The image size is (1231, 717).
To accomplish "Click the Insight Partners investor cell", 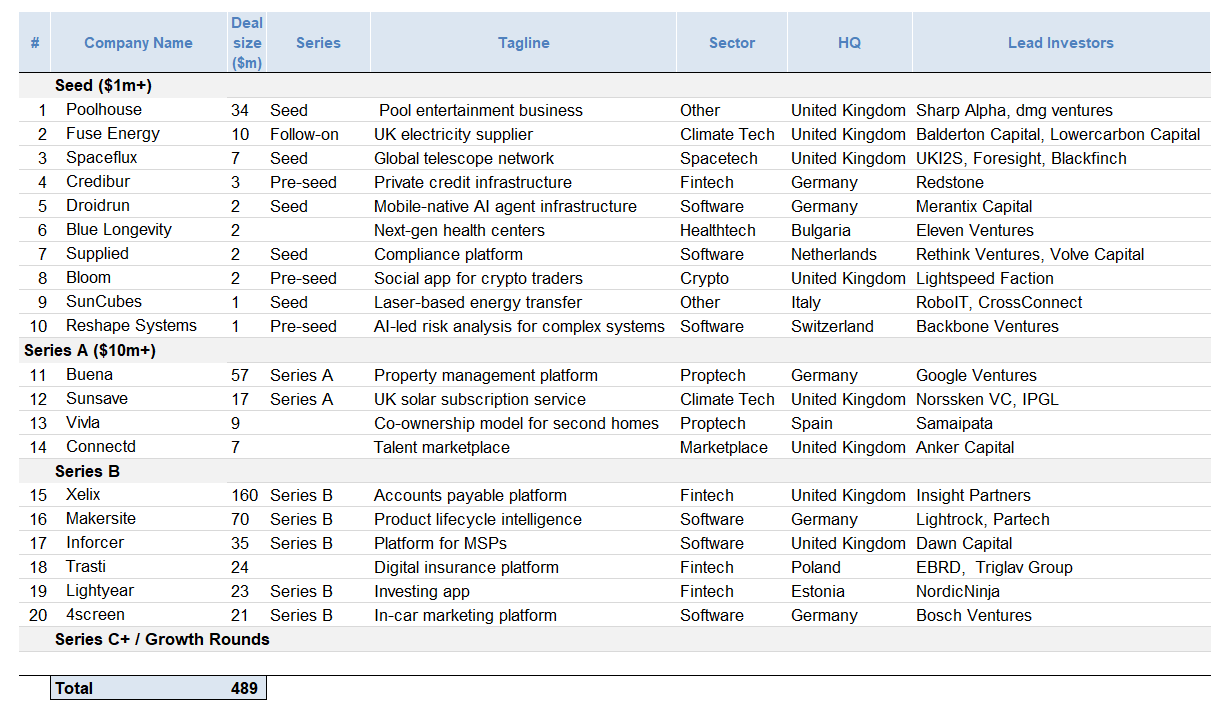I will (x=973, y=495).
